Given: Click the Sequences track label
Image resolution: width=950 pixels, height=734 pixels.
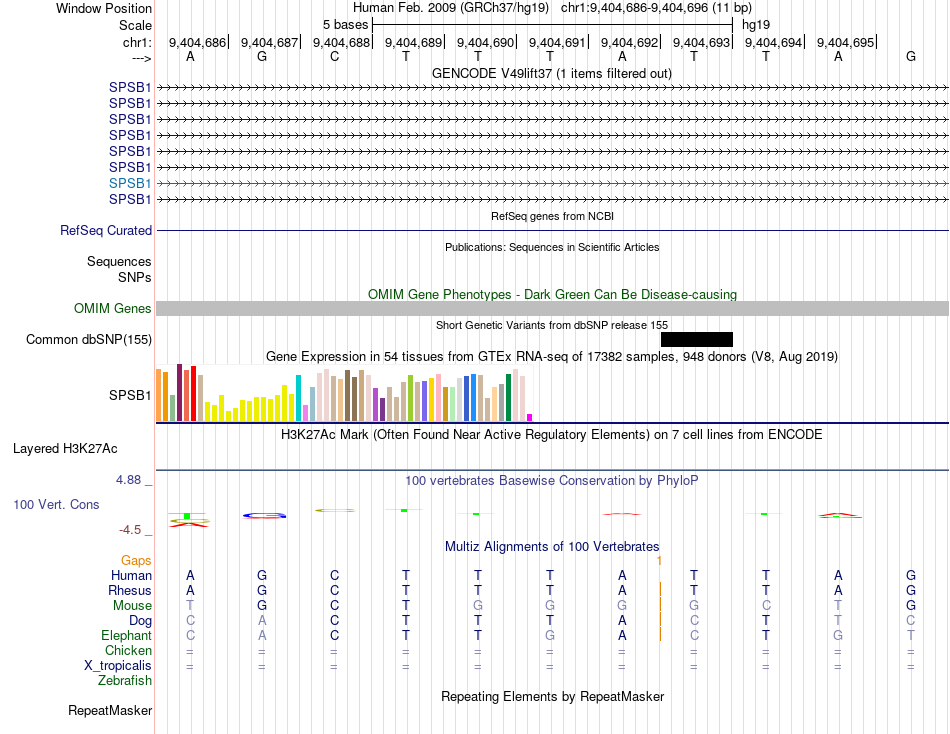Looking at the screenshot, I should point(119,261).
